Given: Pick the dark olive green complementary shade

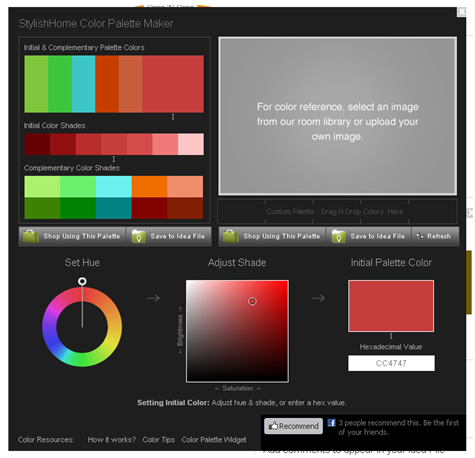Looking at the screenshot, I should click(42, 208).
